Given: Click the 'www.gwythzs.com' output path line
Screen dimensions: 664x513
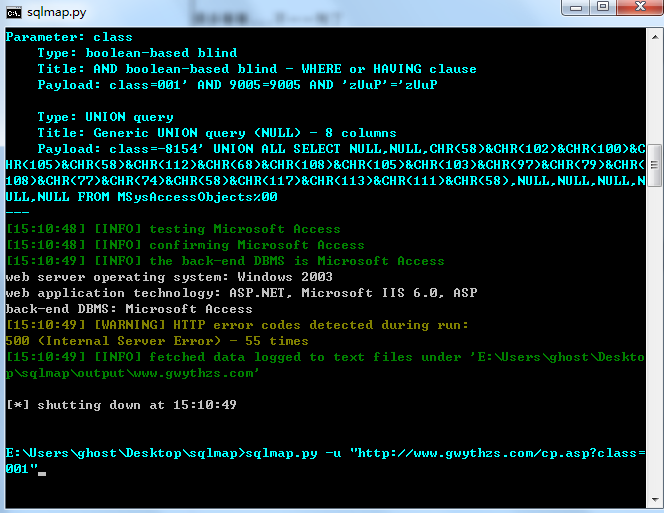Looking at the screenshot, I should [132, 373].
